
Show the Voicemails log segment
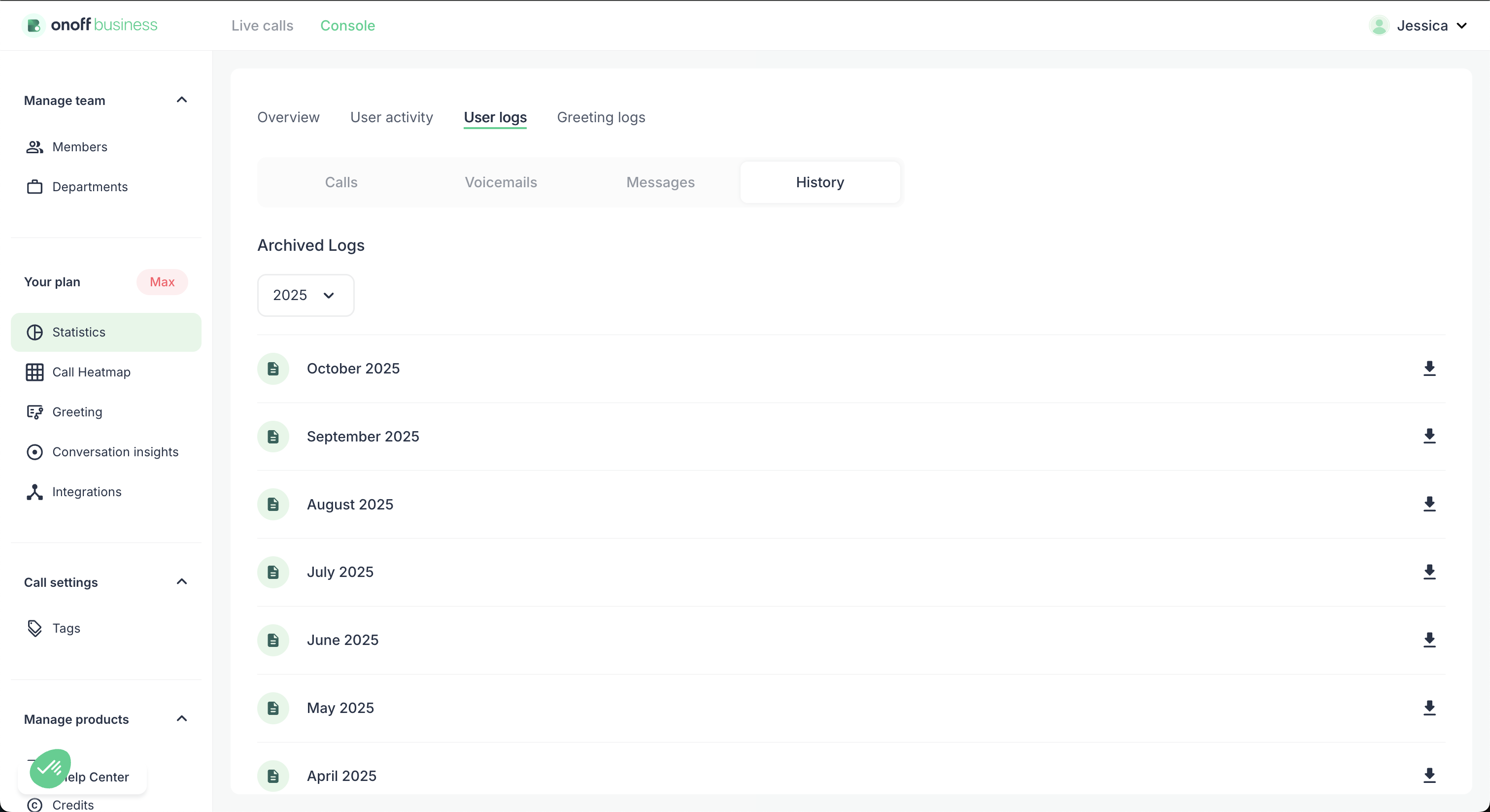pos(501,182)
